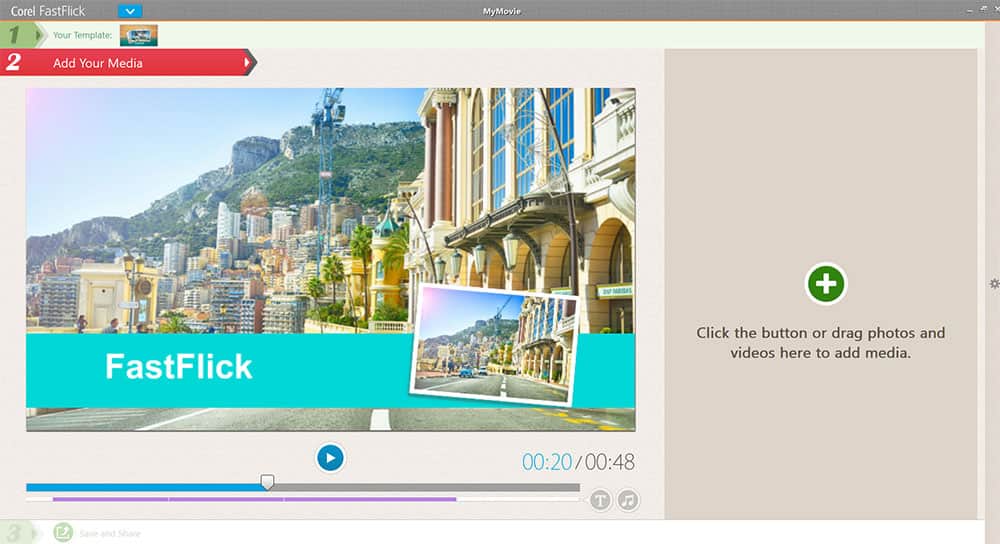Play the movie preview
Screen dimensions: 1000x544
click(330, 458)
